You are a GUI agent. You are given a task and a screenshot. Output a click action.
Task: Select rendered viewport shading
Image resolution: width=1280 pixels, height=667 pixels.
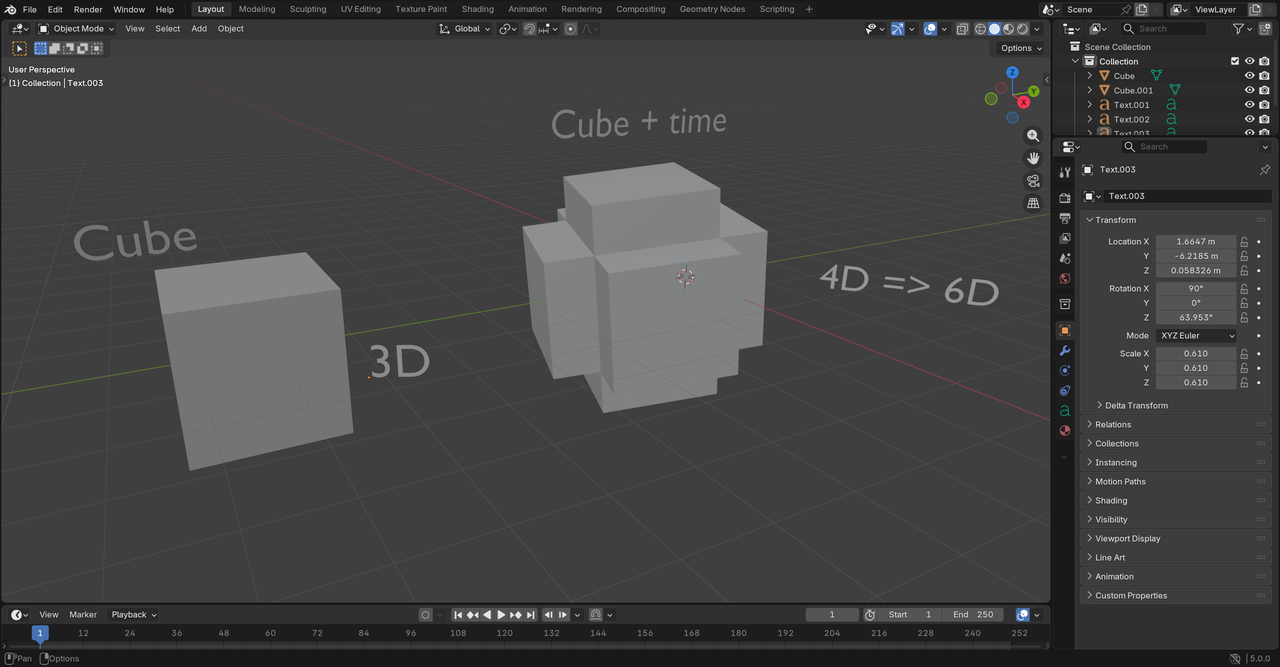1022,29
